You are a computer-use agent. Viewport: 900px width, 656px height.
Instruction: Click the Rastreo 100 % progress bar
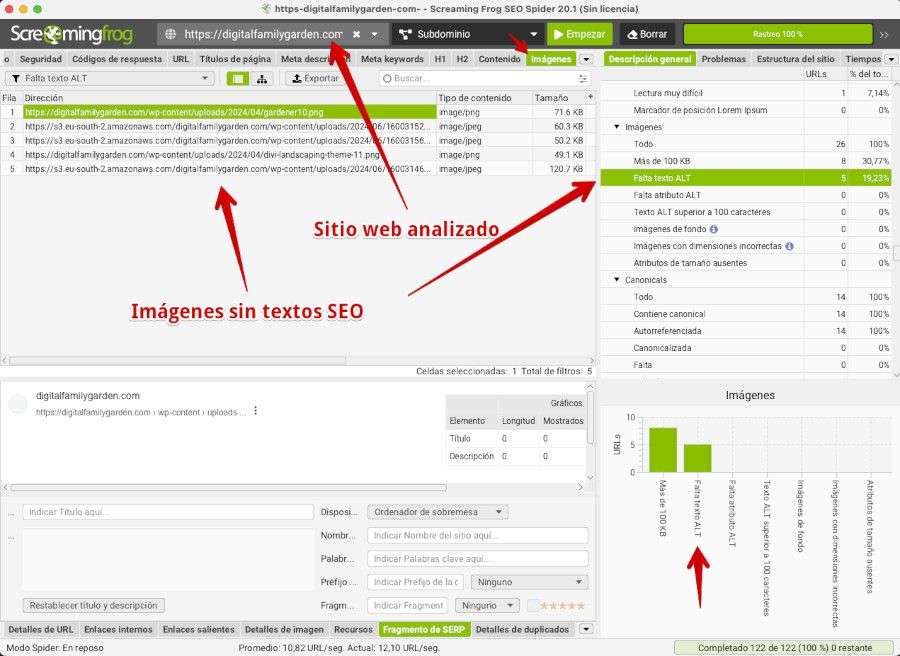click(777, 34)
